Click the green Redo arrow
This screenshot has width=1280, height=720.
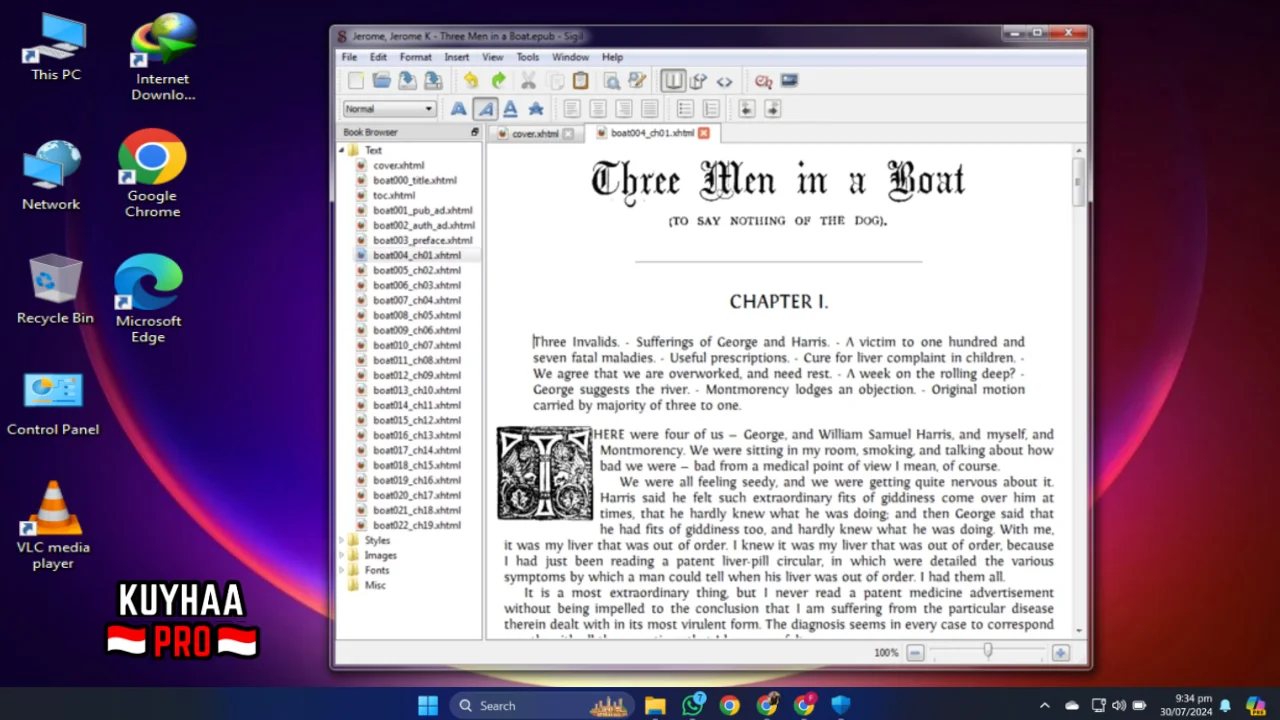point(498,81)
